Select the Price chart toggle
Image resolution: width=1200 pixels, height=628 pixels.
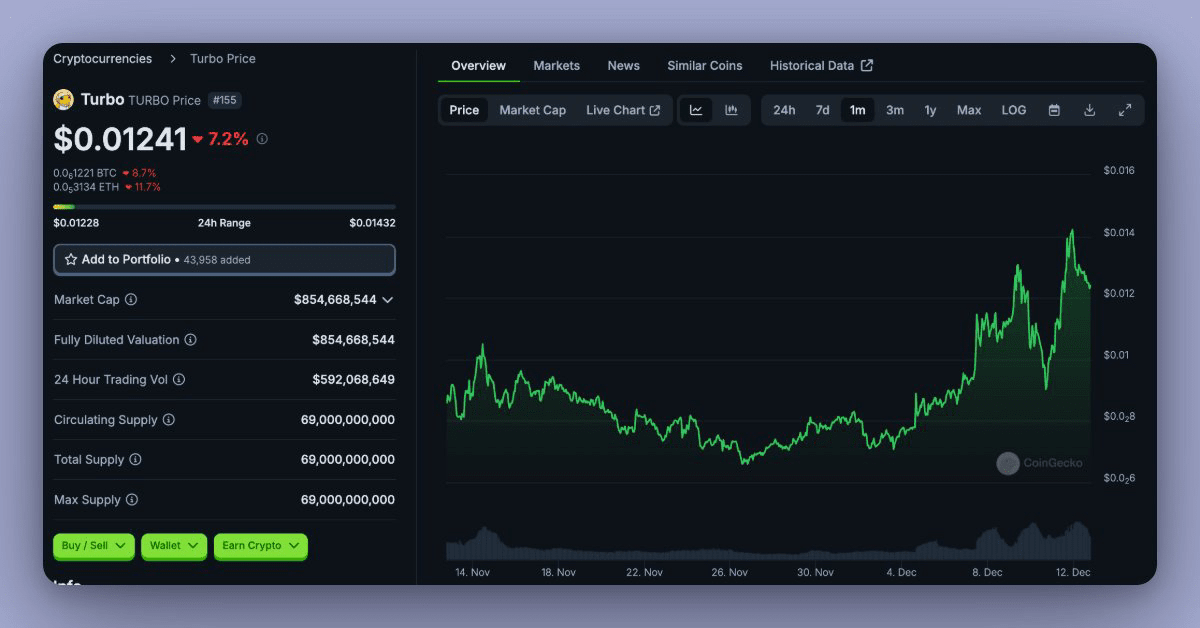464,110
